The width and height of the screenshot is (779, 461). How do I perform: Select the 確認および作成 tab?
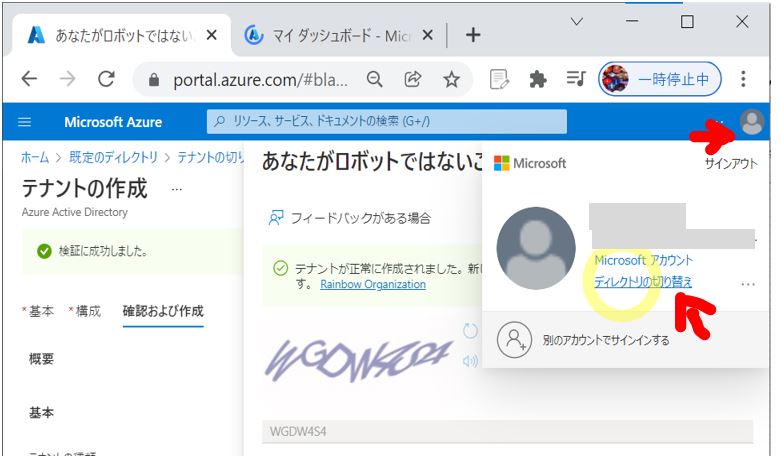click(163, 311)
